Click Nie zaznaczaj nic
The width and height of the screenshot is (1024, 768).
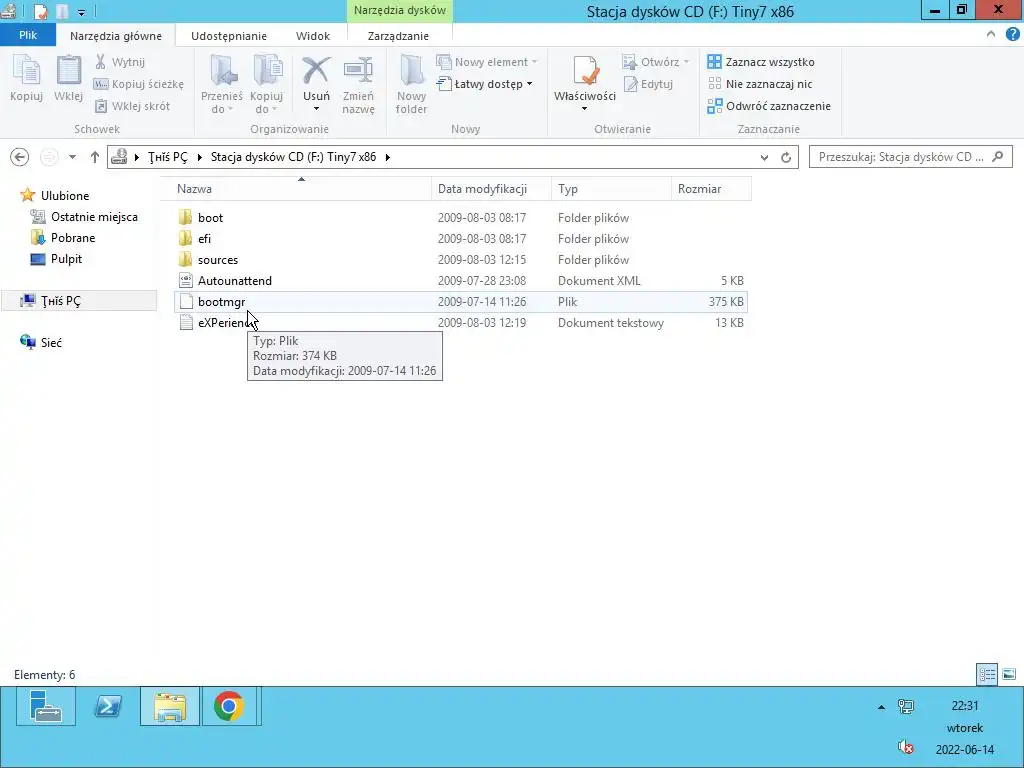[x=760, y=84]
